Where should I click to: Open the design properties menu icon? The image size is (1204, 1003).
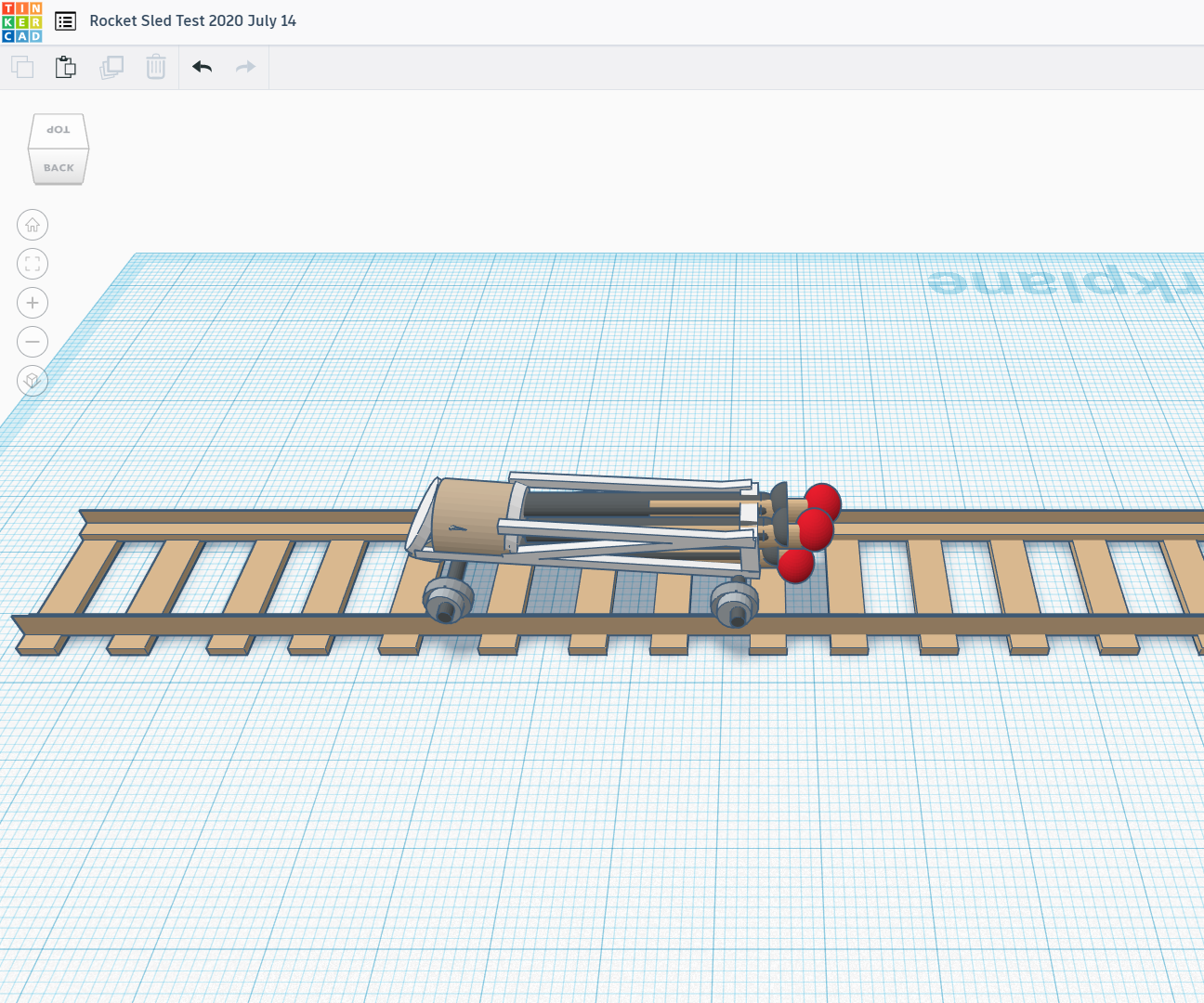[65, 20]
